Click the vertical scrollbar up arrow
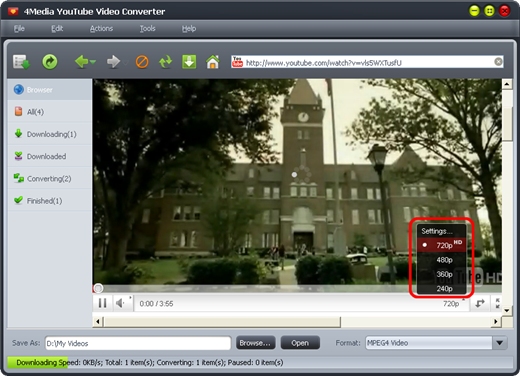This screenshot has width=520, height=376. tap(507, 84)
